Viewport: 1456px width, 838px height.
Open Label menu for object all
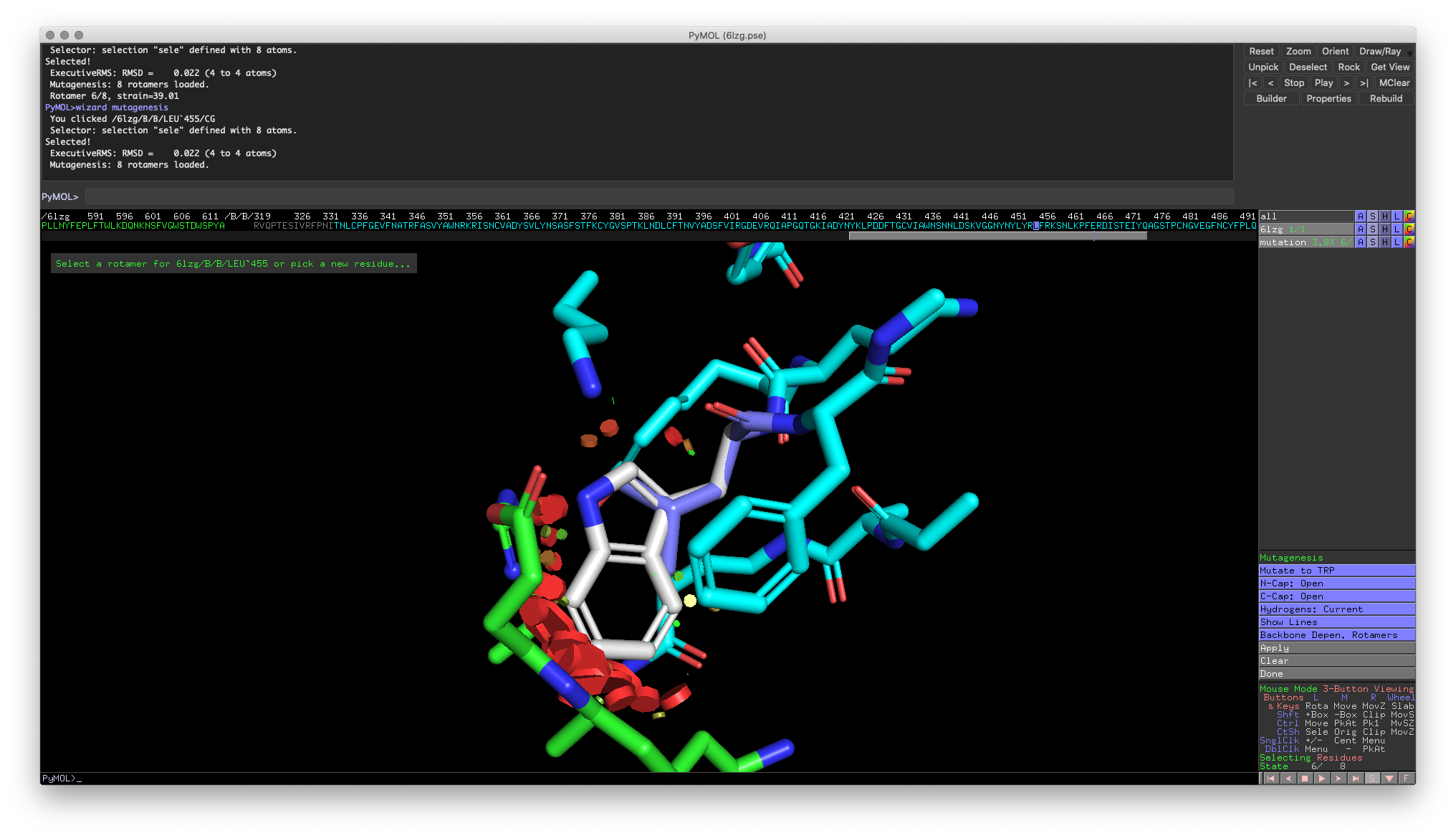pyautogui.click(x=1397, y=216)
